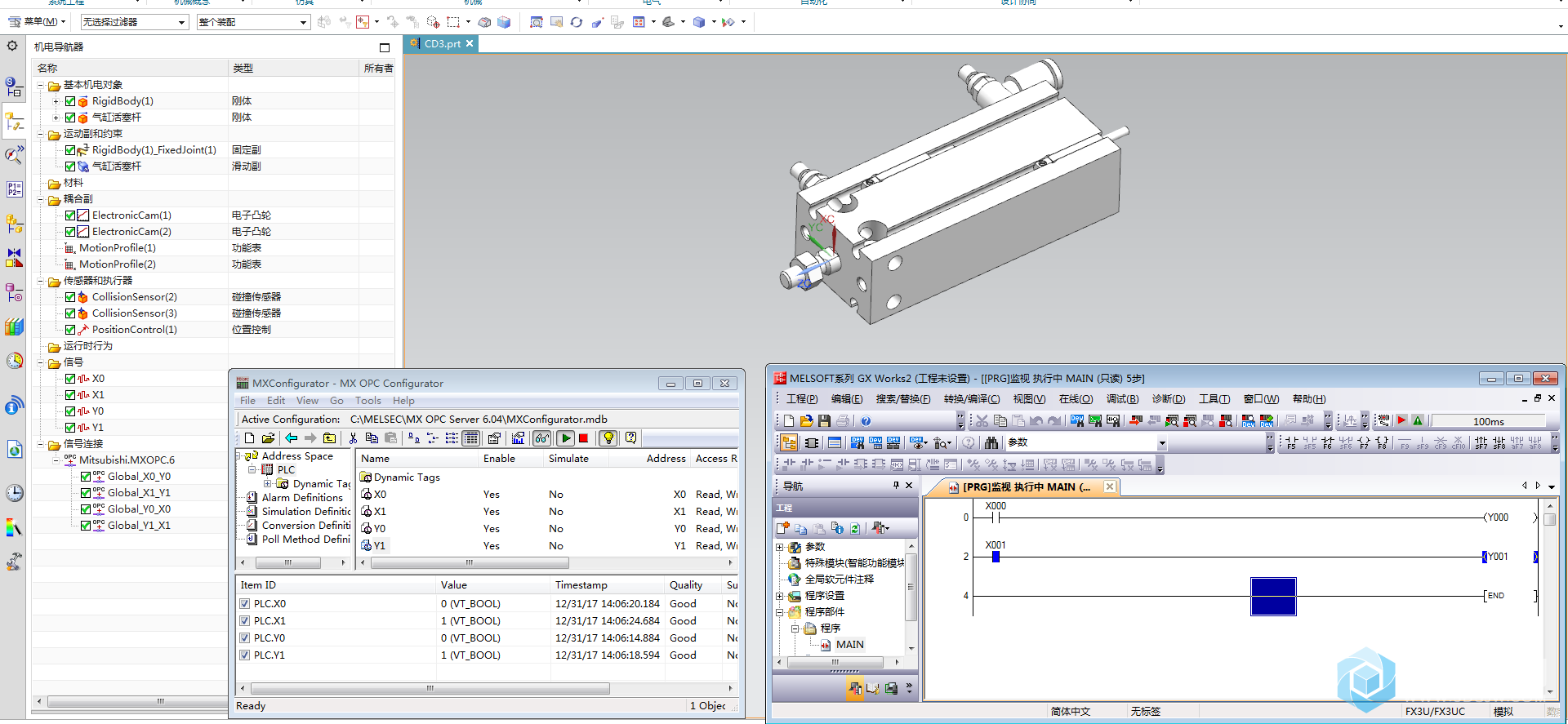Click Save floppy icon in GX Works2 toolbar

click(x=824, y=421)
